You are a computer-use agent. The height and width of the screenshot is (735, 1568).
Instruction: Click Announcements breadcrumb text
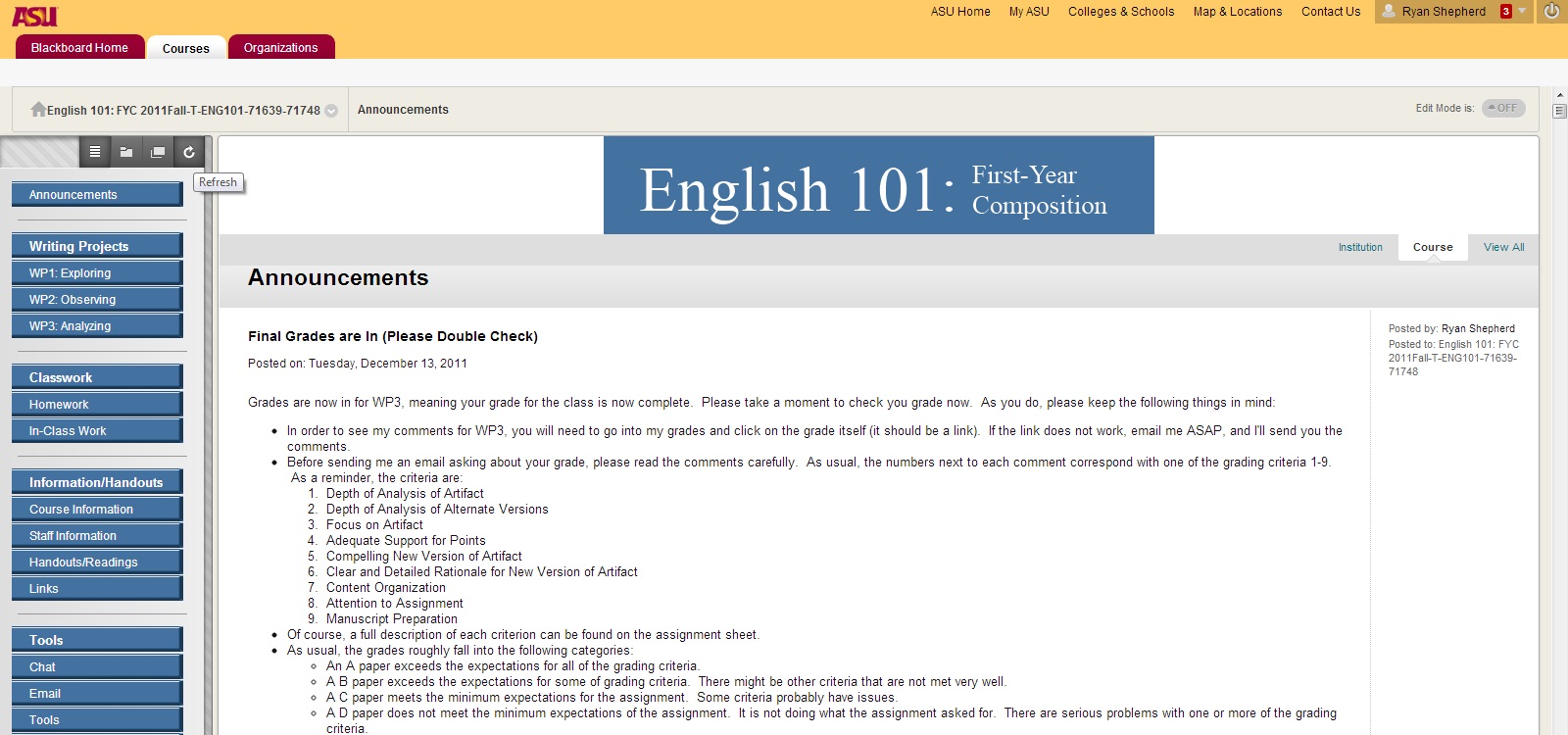pyautogui.click(x=403, y=110)
